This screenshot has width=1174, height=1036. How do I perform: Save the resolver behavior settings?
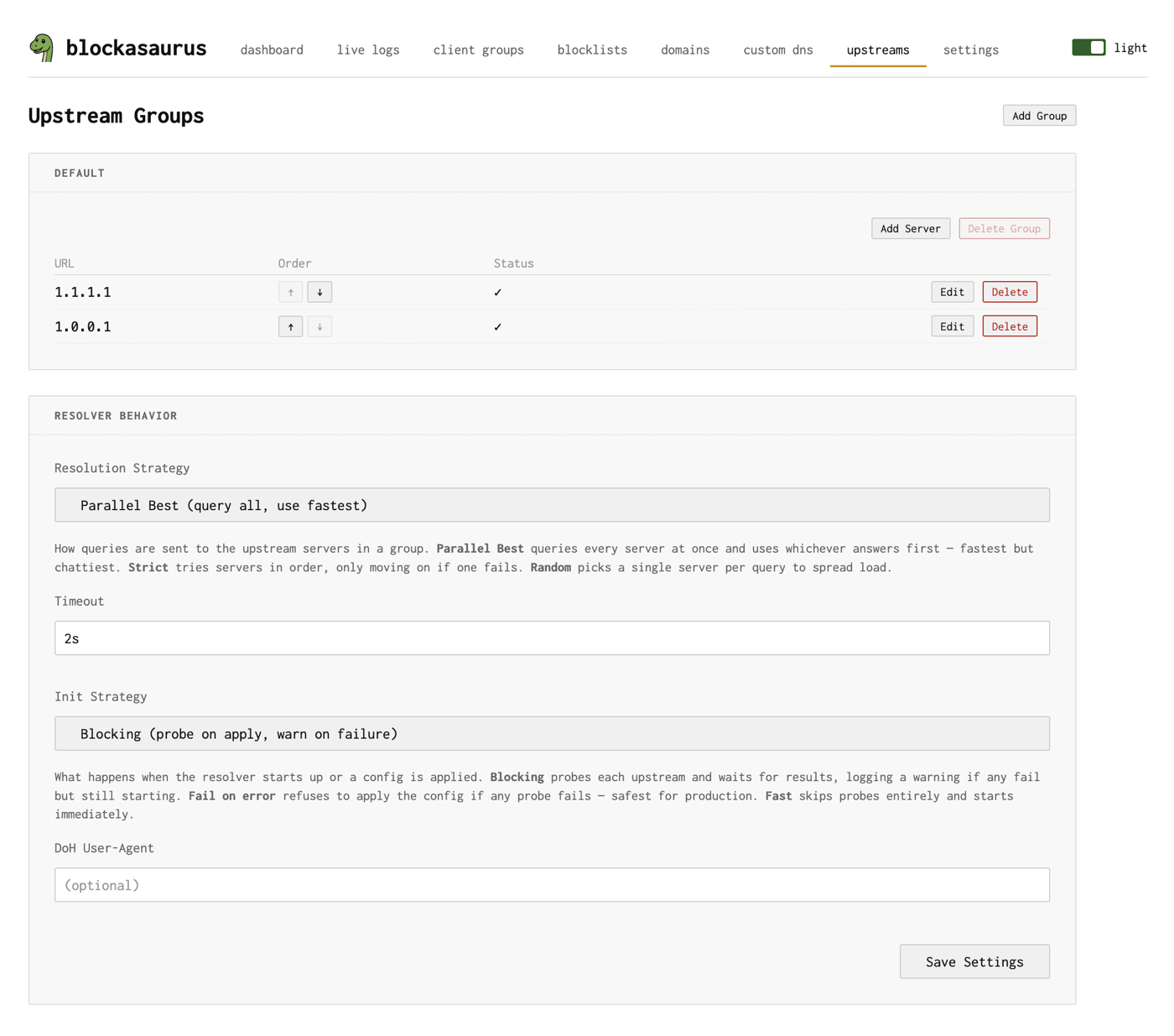[974, 961]
